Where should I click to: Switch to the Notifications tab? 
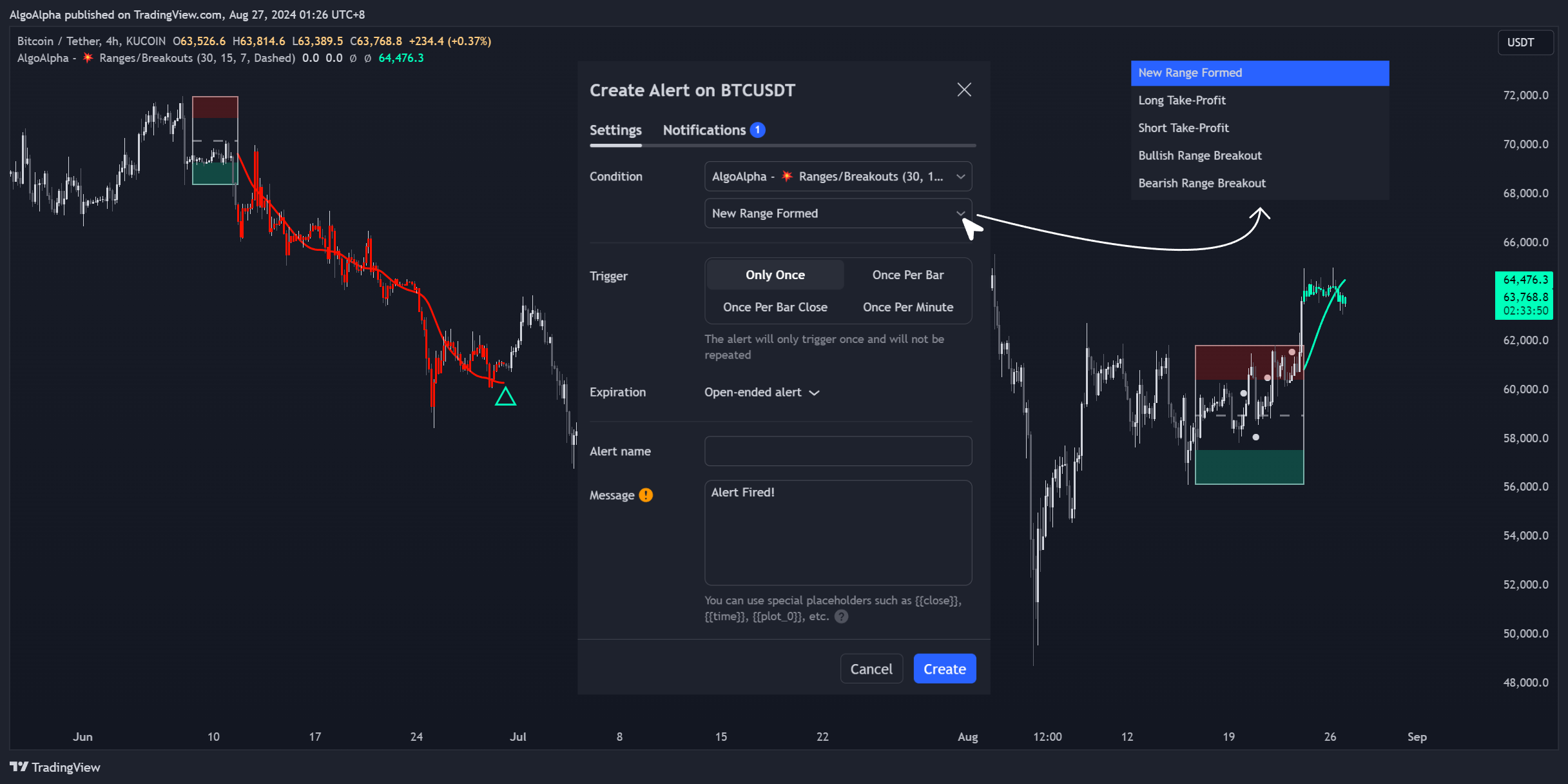tap(704, 130)
